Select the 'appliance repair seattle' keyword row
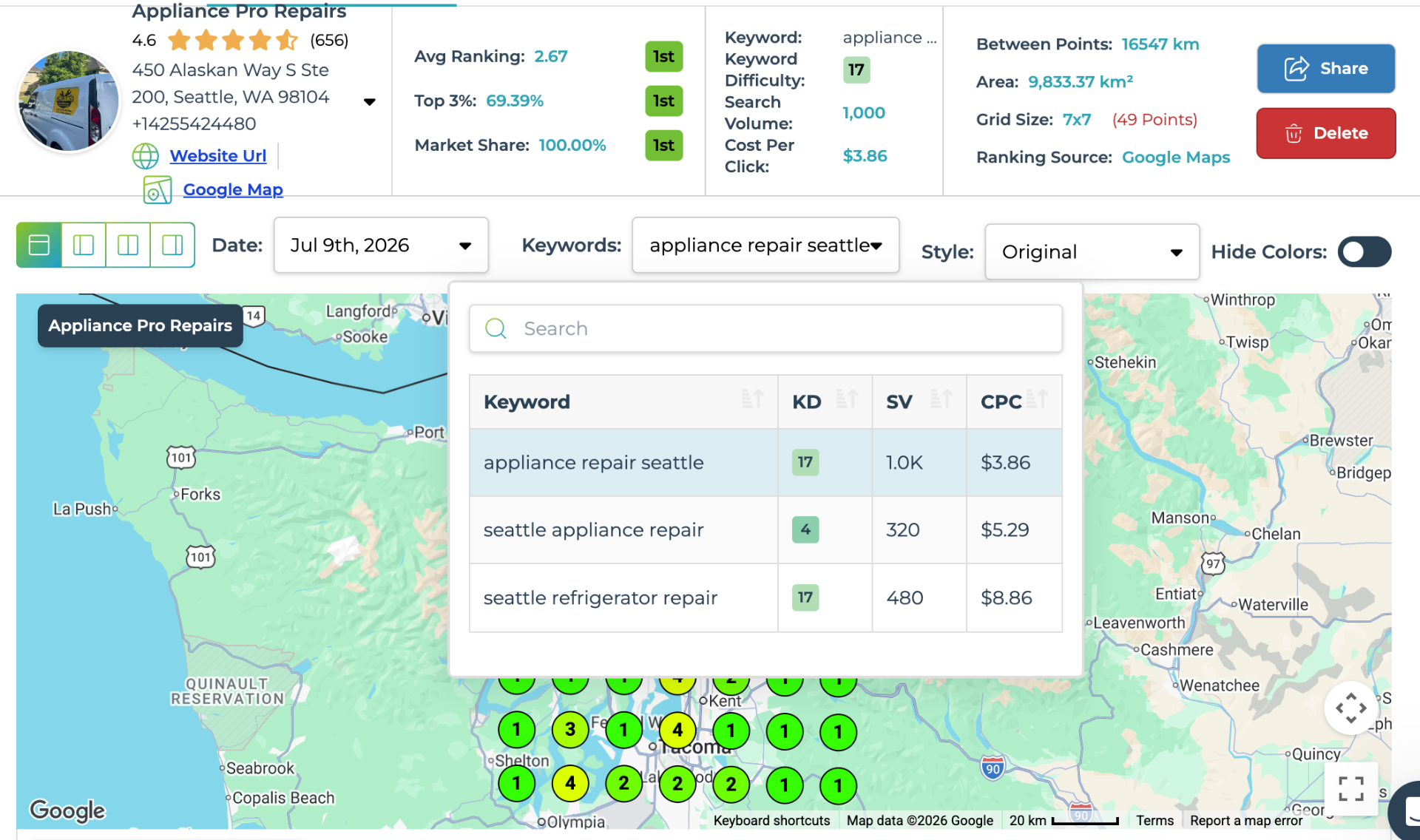This screenshot has height=840, width=1420. coord(765,462)
